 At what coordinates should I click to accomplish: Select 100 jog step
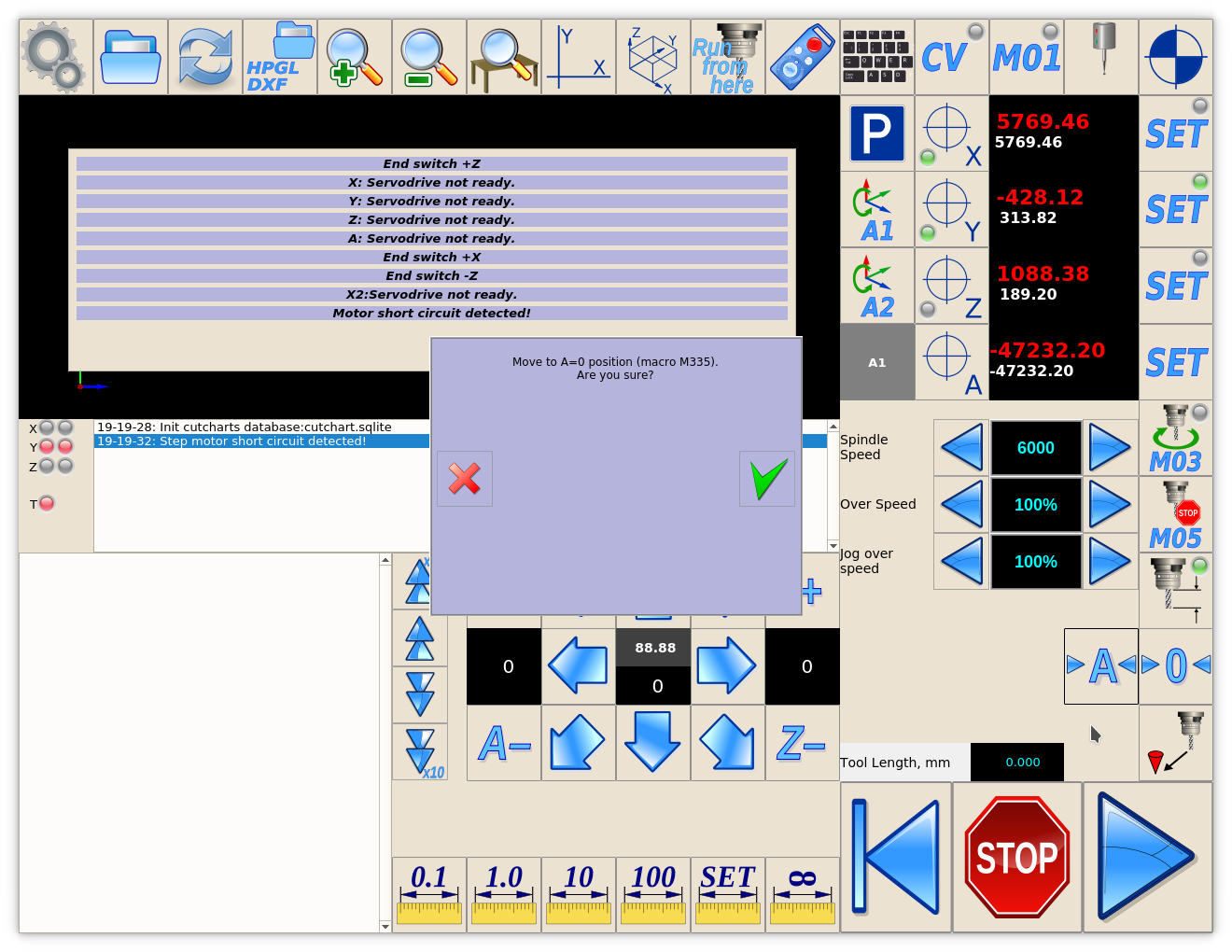tap(653, 895)
